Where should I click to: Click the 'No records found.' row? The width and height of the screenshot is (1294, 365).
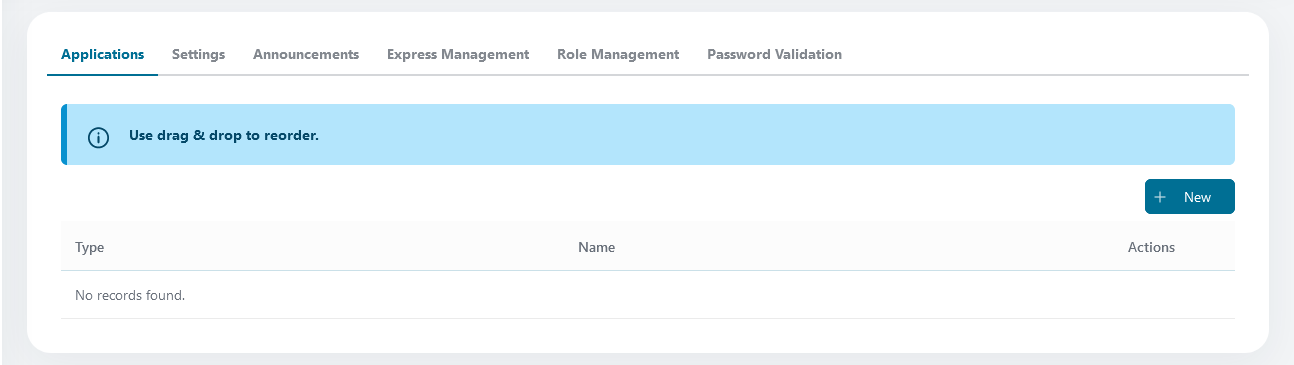click(x=648, y=295)
